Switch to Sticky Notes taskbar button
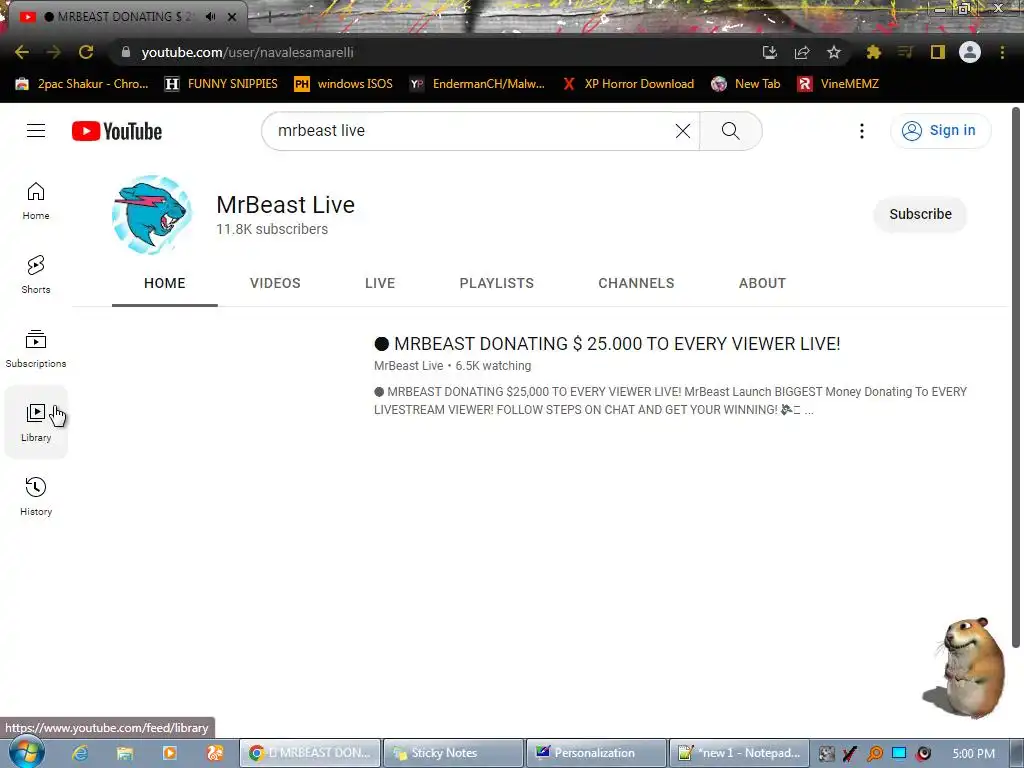Viewport: 1024px width, 768px height. click(x=453, y=753)
